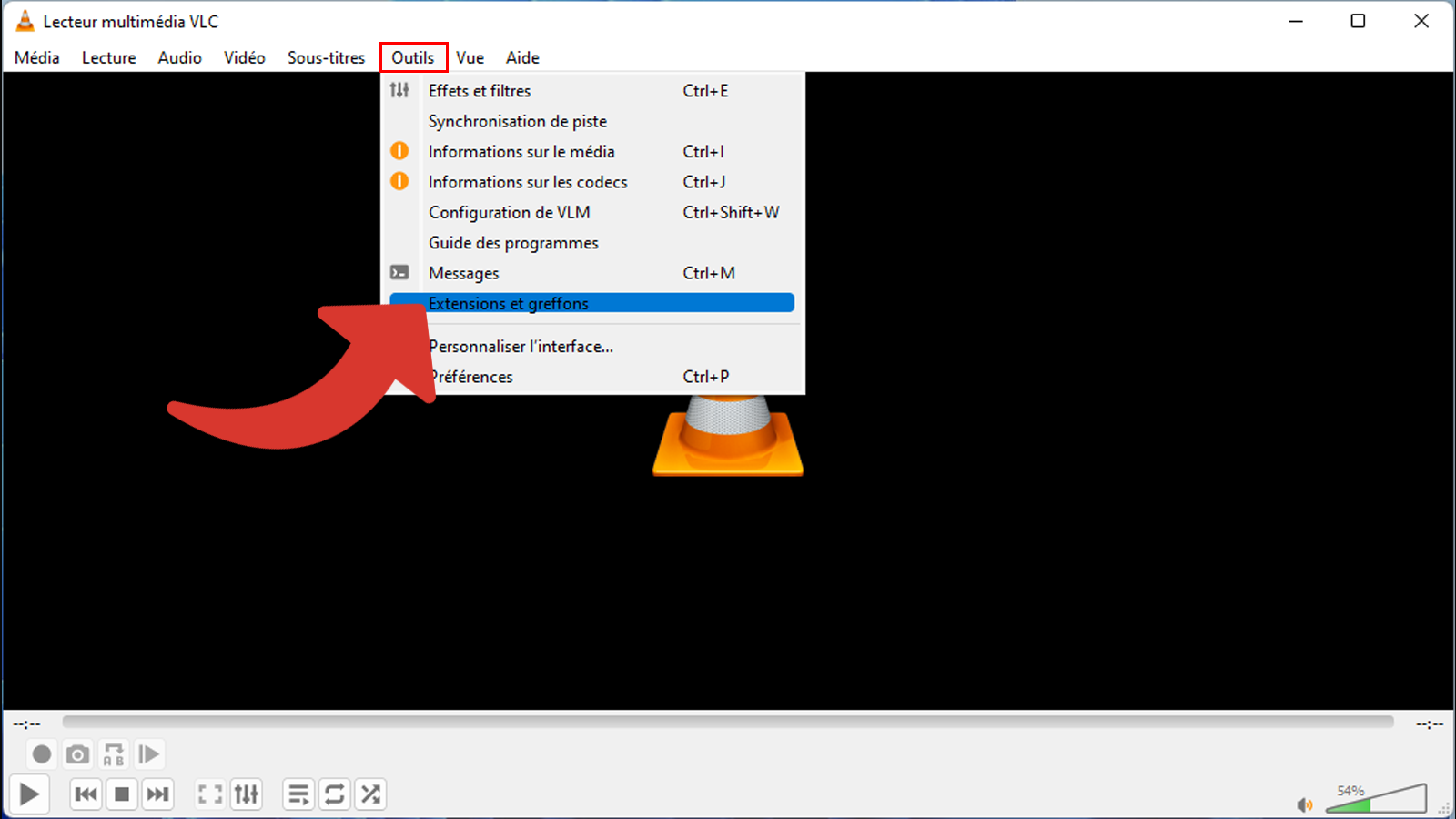
Task: Choose Effets et filtres
Action: pos(592,90)
